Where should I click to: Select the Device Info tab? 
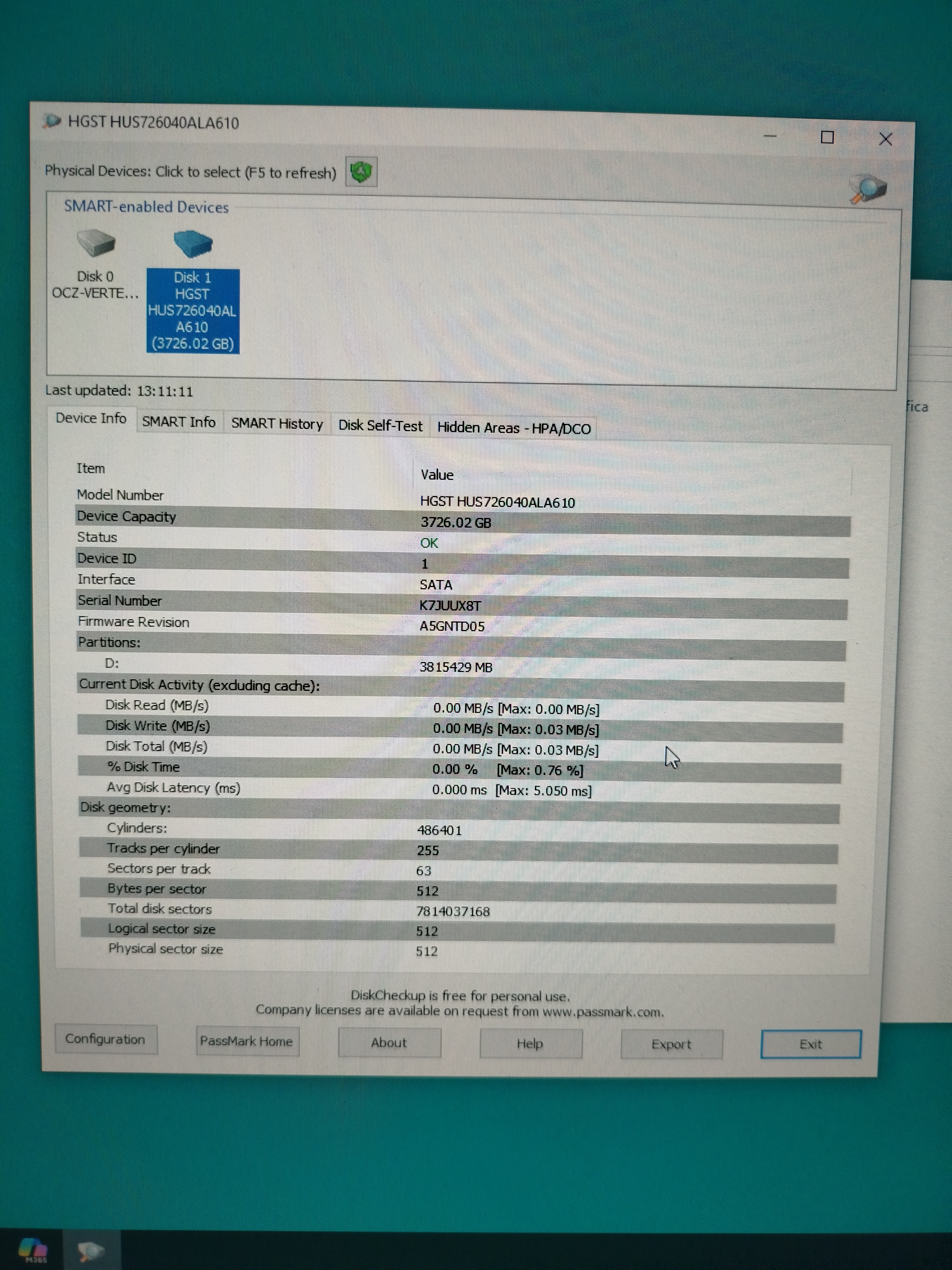point(91,418)
